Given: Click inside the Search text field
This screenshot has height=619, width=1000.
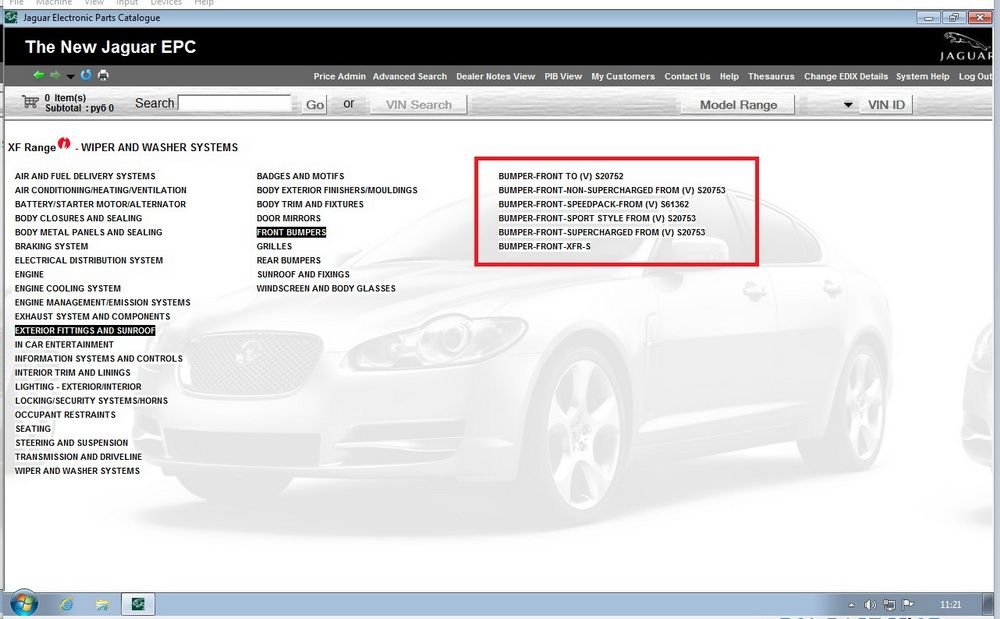Looking at the screenshot, I should pos(234,103).
